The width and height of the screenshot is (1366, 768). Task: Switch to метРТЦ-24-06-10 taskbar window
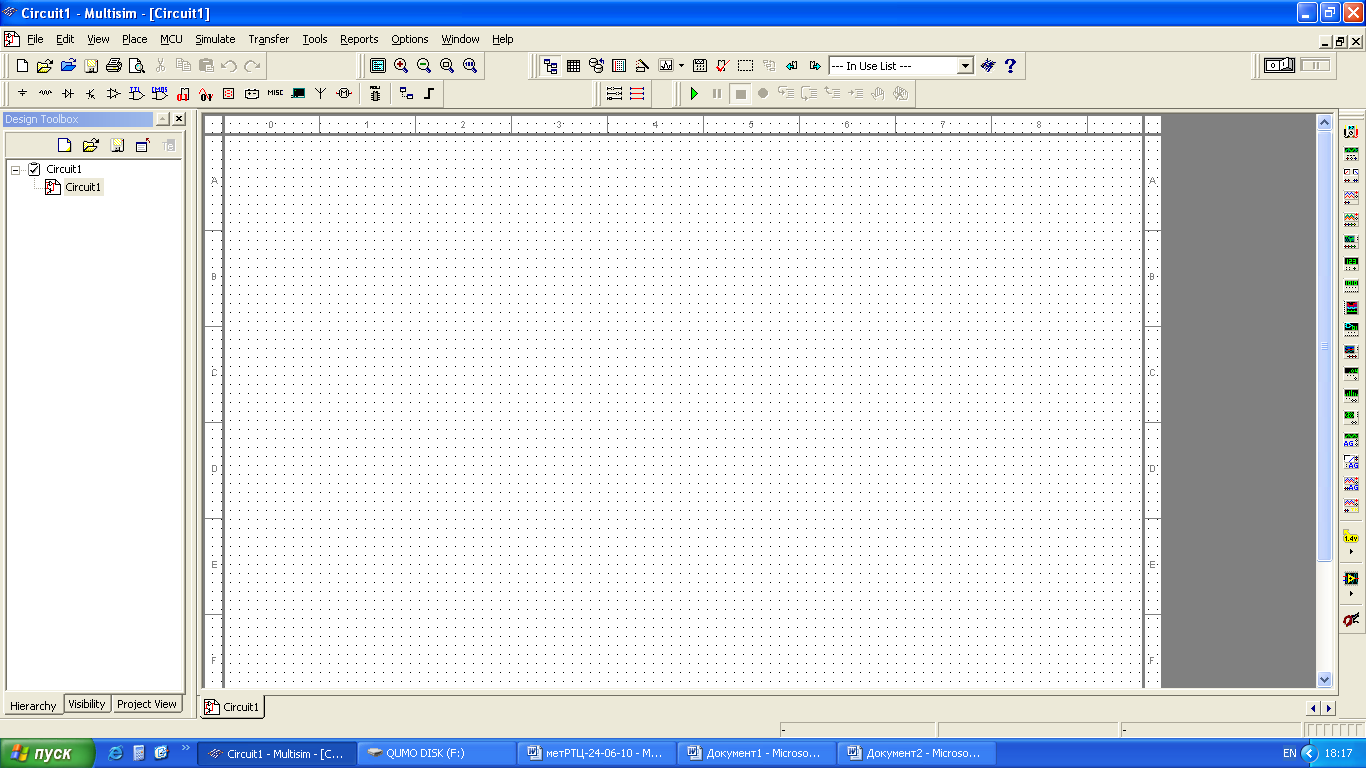tap(596, 753)
